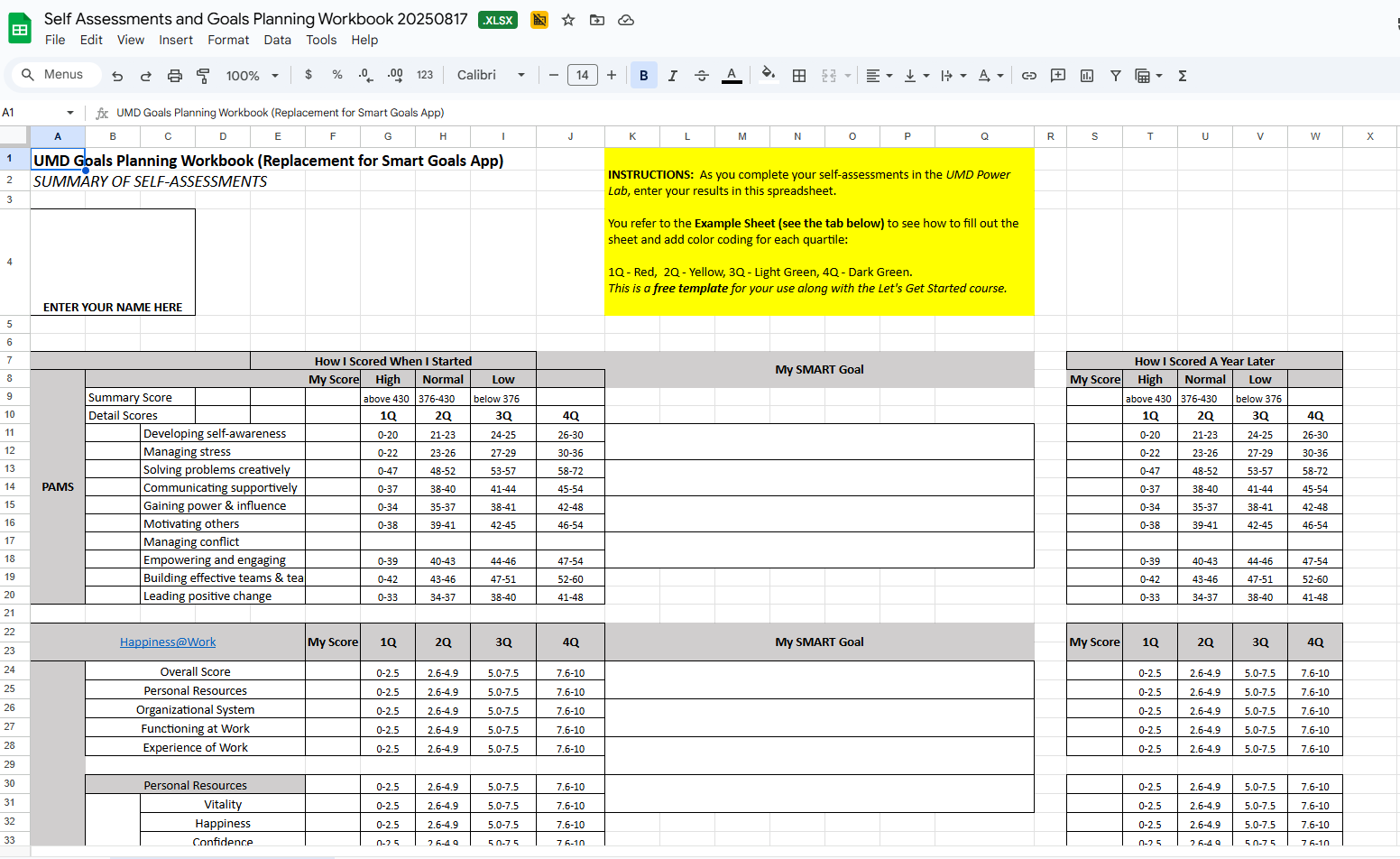Click the insert link icon
Viewport: 1400px width, 859px height.
(1029, 76)
